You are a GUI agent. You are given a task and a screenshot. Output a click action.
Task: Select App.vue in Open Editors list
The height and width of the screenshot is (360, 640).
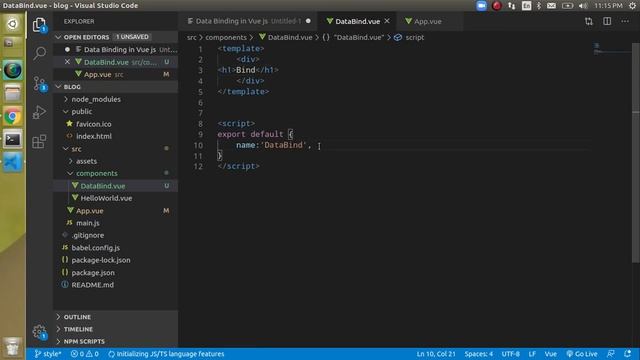point(116,74)
